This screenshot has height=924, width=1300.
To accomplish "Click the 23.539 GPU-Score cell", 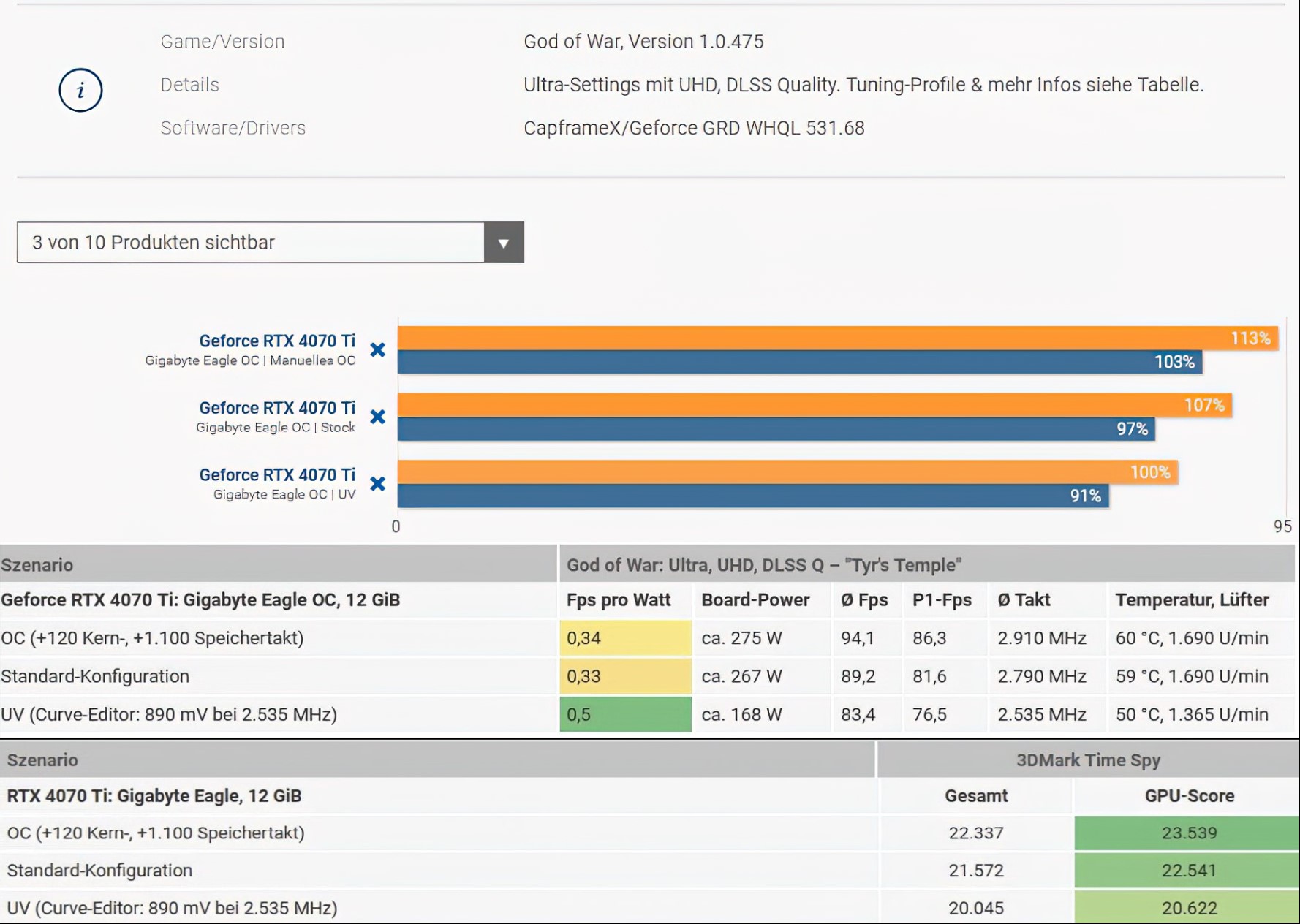I will [1187, 833].
